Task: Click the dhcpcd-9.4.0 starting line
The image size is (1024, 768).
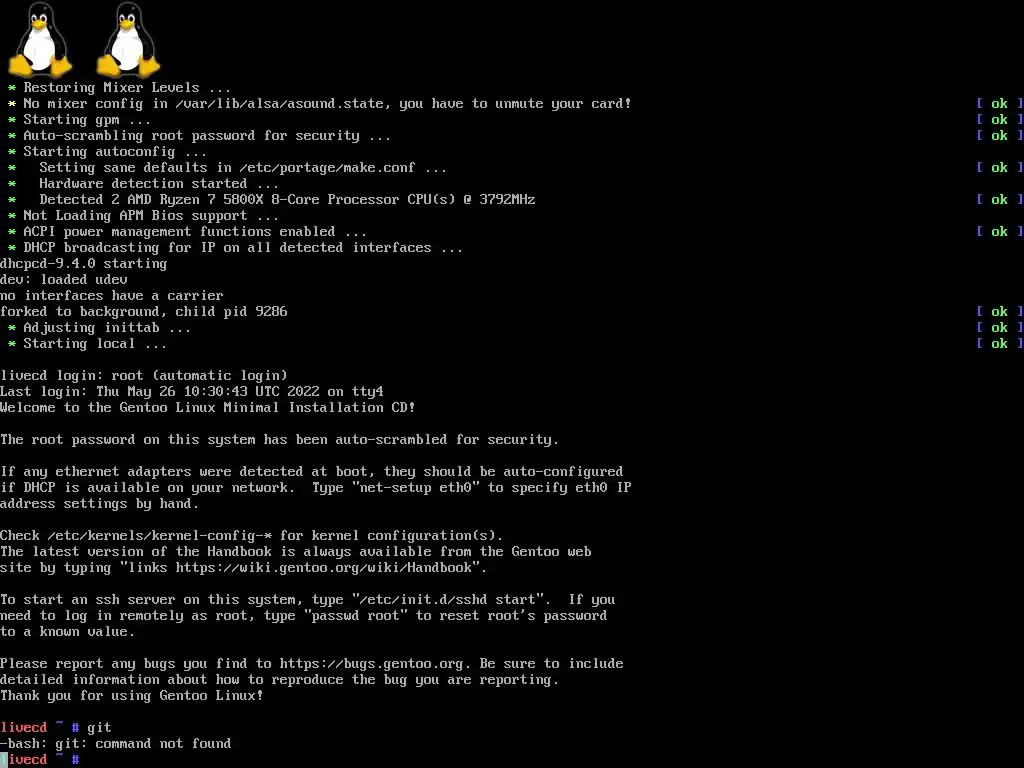Action: [84, 264]
